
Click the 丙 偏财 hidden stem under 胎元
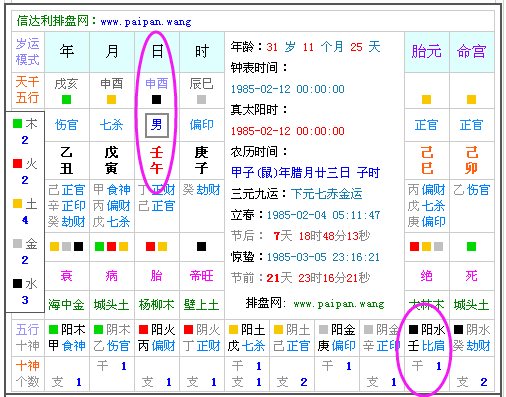click(x=427, y=190)
